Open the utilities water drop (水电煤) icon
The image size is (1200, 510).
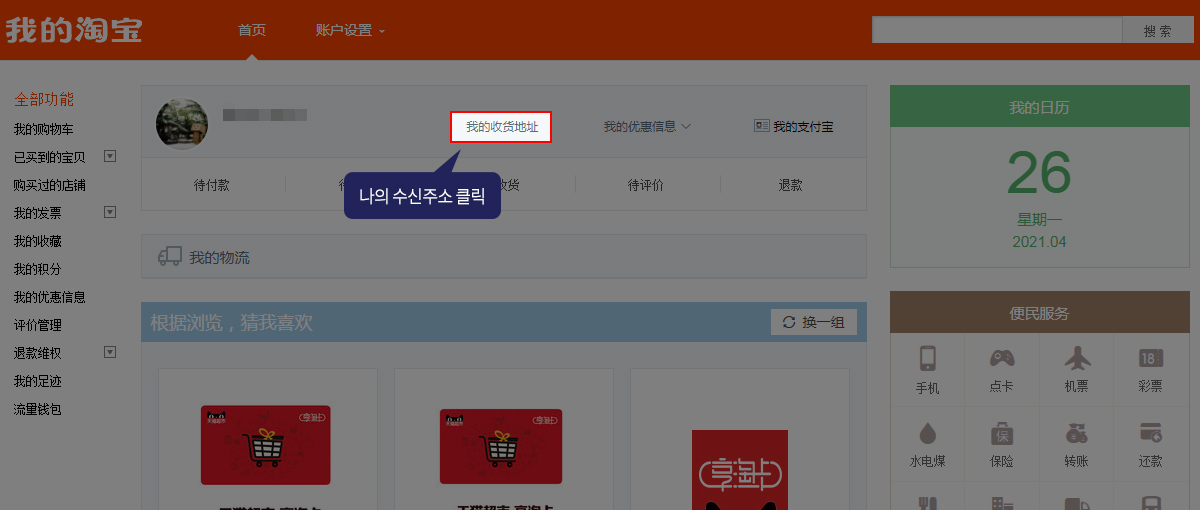[927, 433]
